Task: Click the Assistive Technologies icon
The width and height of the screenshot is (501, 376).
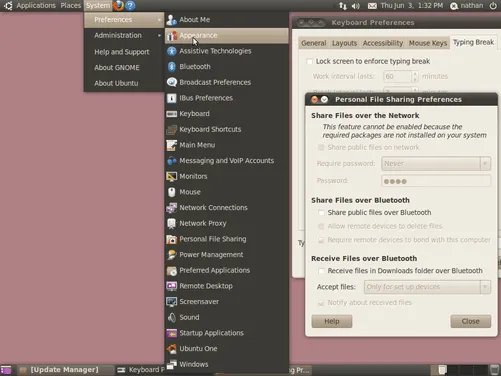Action: 171,51
